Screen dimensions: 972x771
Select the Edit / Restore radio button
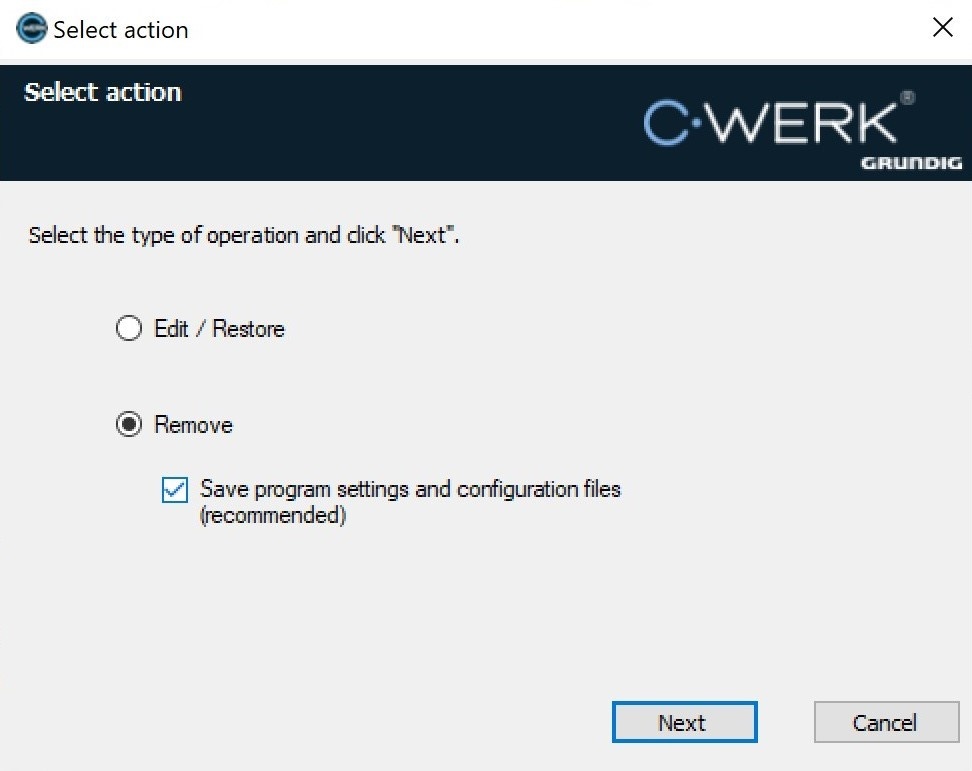(x=129, y=329)
